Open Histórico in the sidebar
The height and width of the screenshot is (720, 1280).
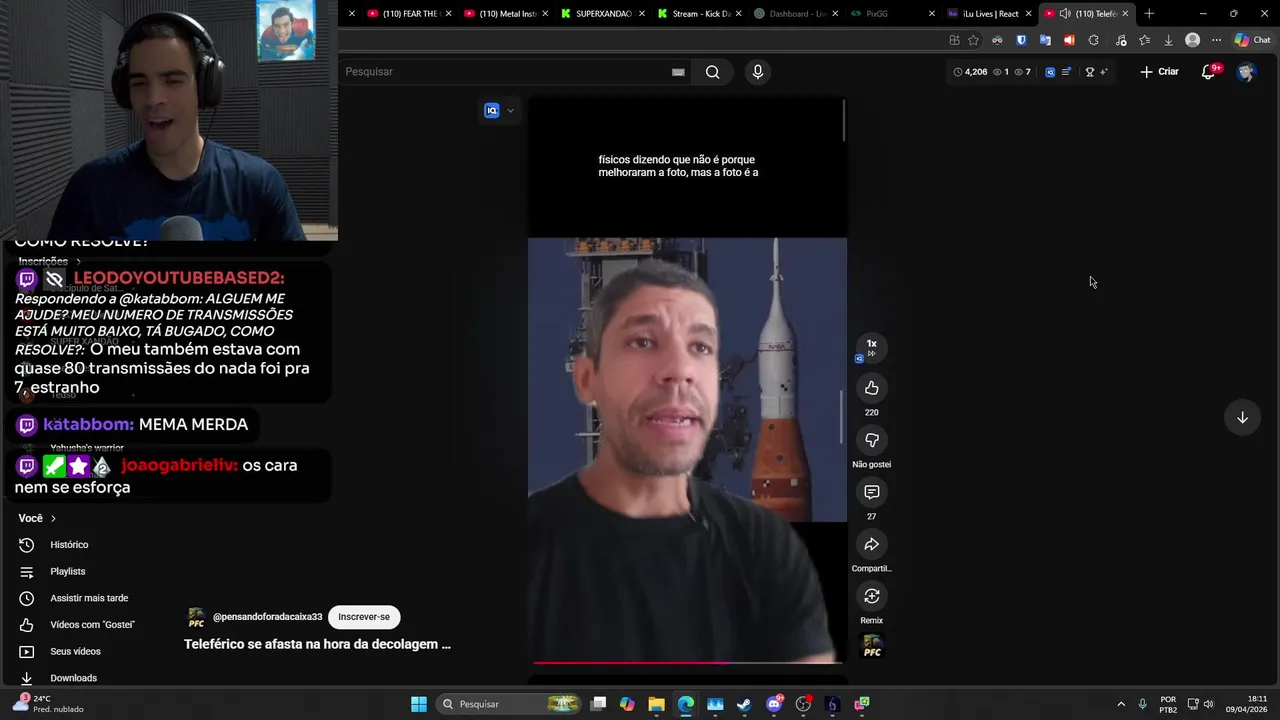tap(69, 545)
